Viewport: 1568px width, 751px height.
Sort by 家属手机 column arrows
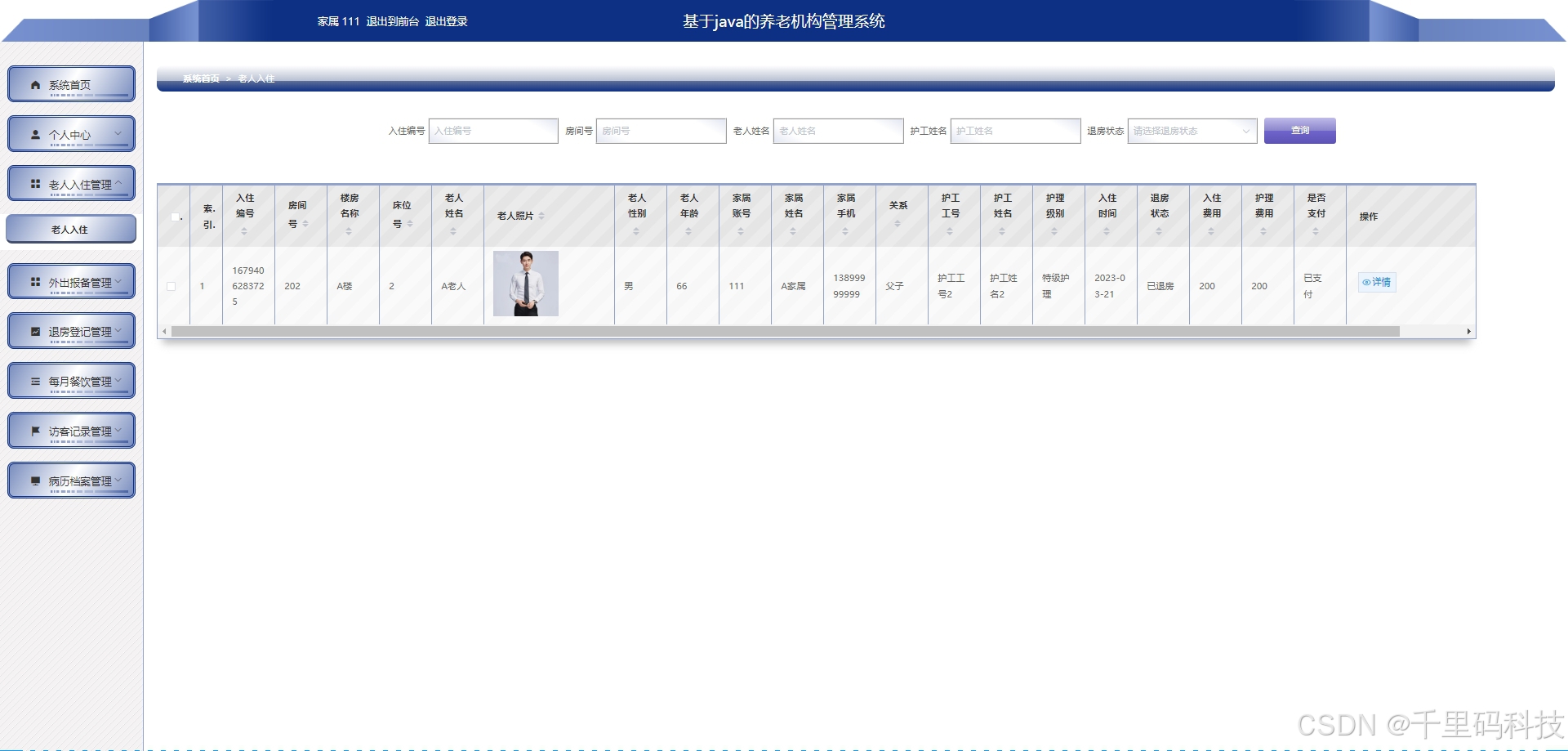[844, 231]
